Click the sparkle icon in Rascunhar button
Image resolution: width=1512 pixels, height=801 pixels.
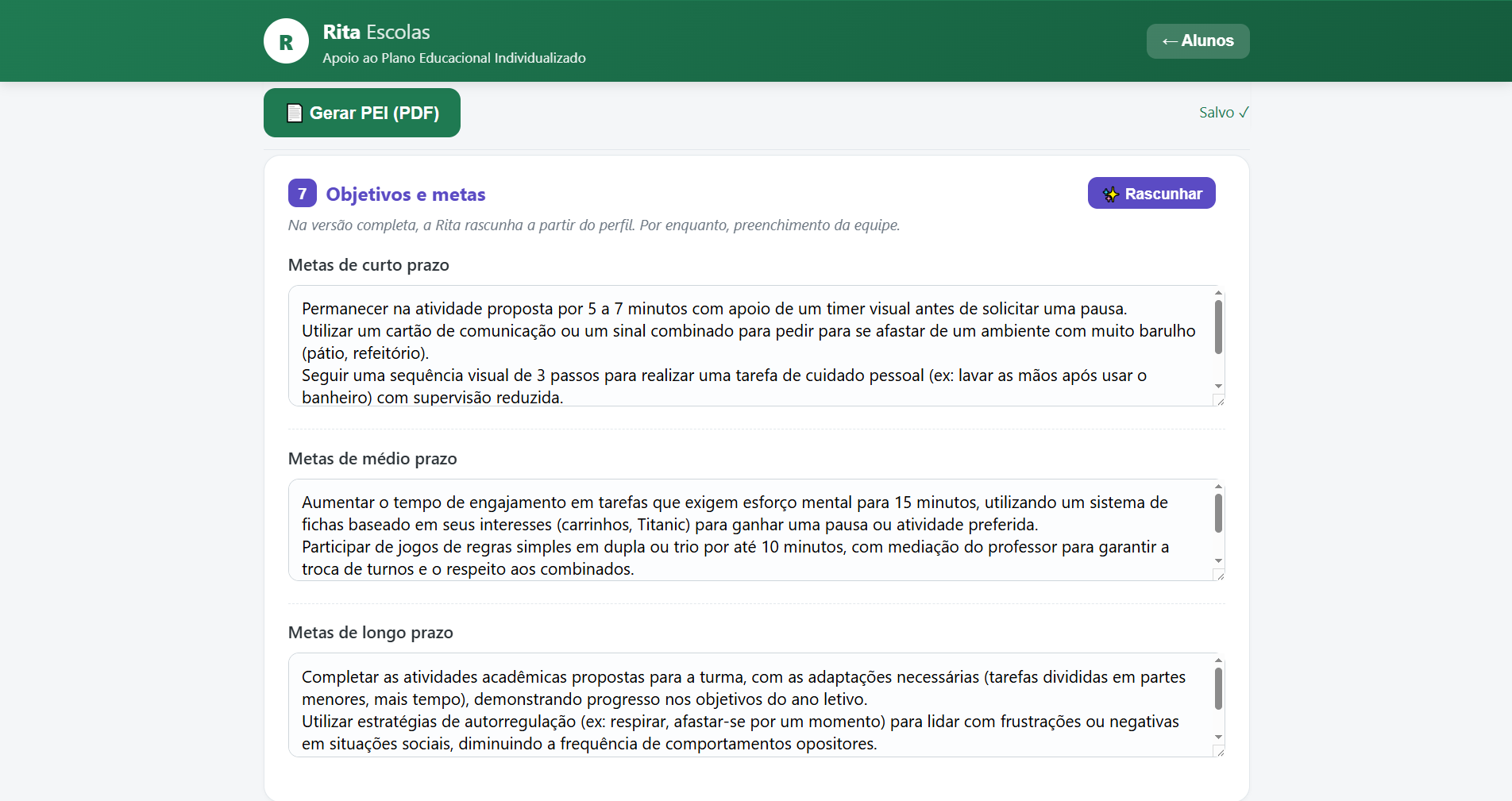1110,194
